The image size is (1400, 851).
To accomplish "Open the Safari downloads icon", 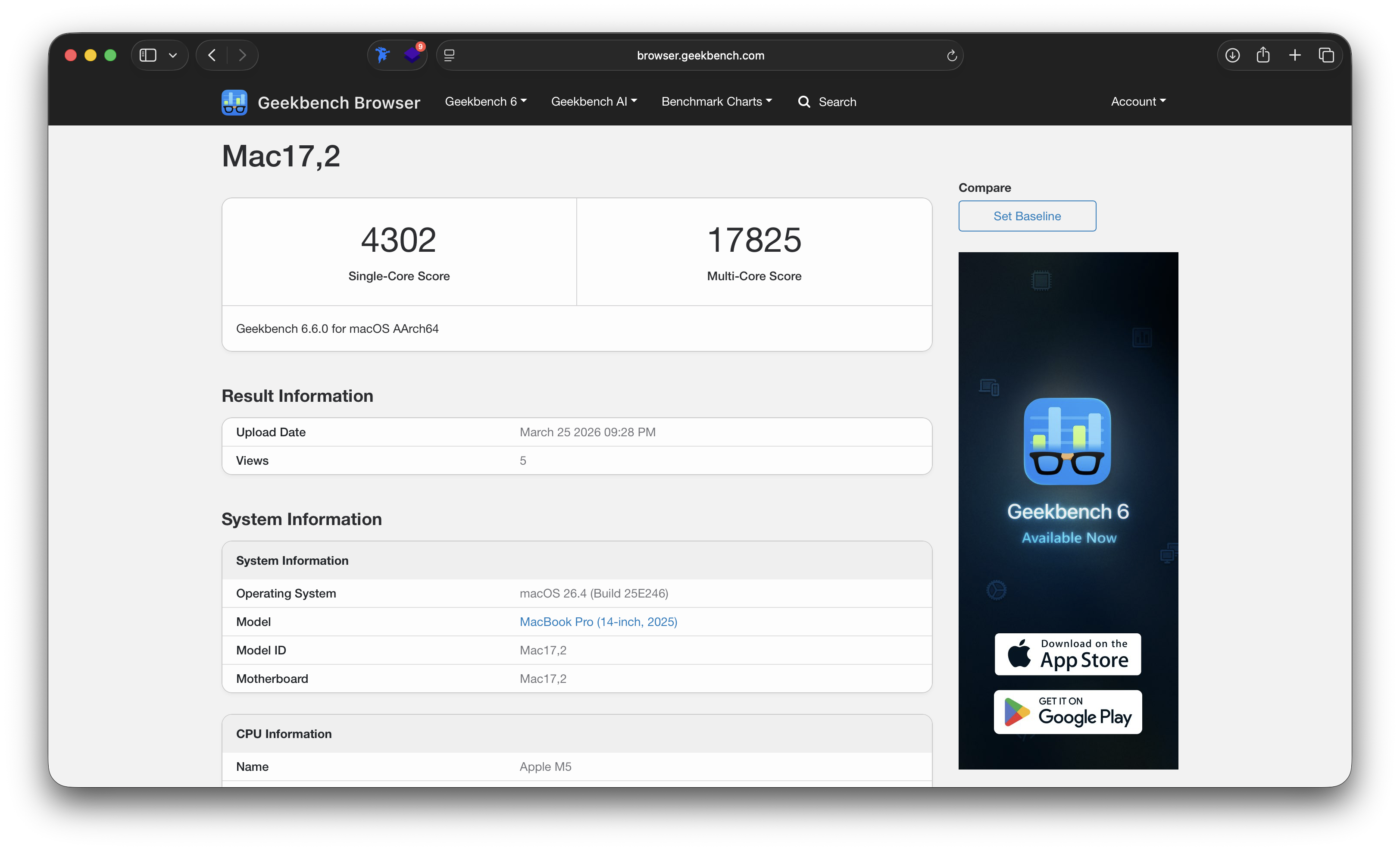I will pyautogui.click(x=1232, y=55).
